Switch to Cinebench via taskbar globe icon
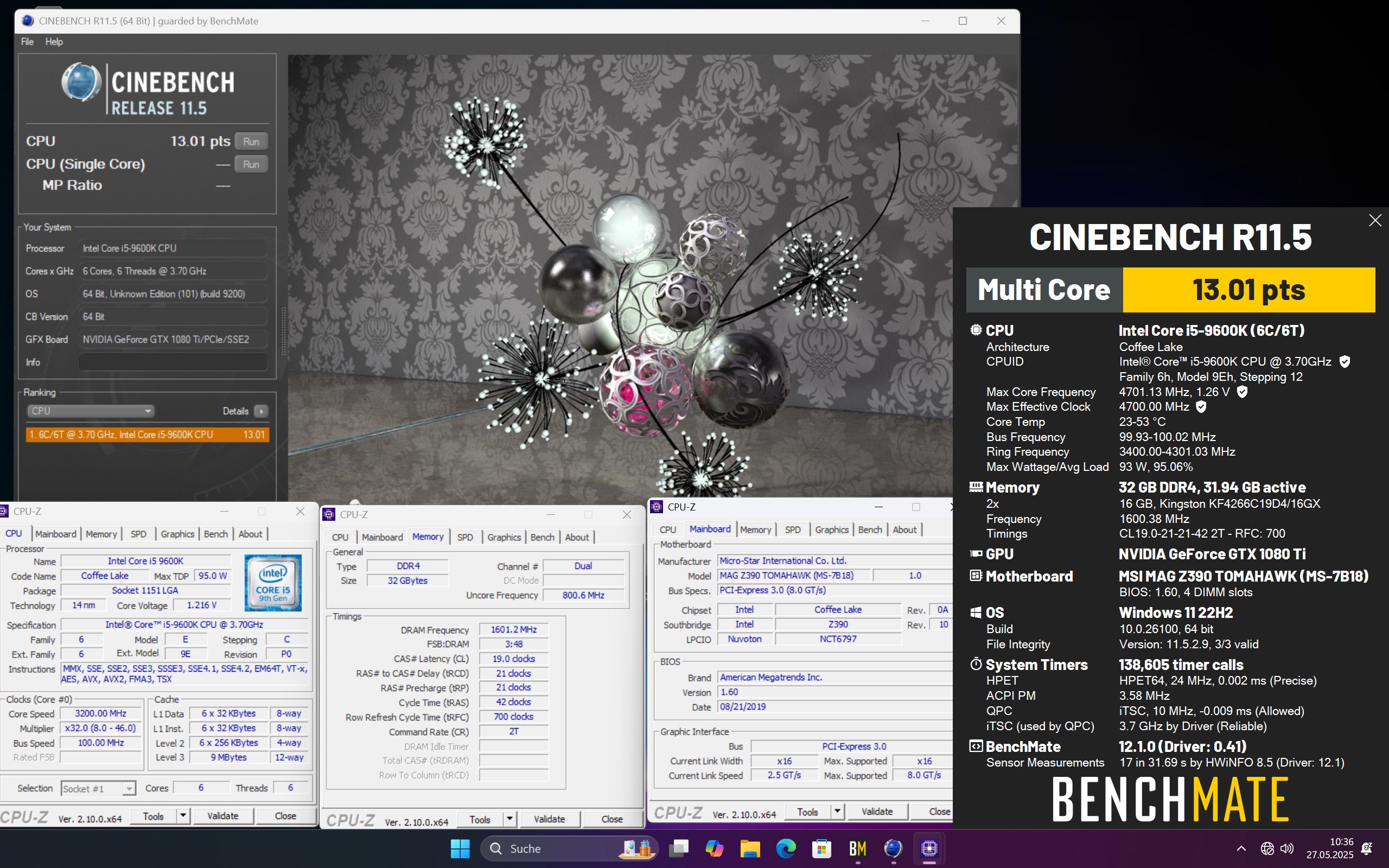 893,848
